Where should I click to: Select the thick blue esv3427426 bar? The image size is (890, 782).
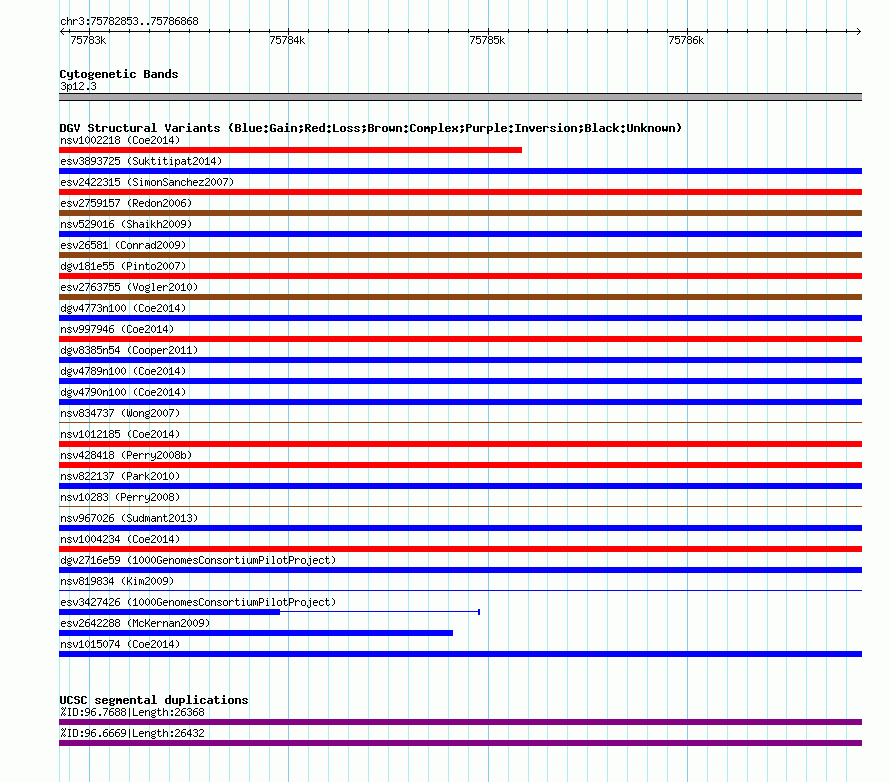(169, 612)
